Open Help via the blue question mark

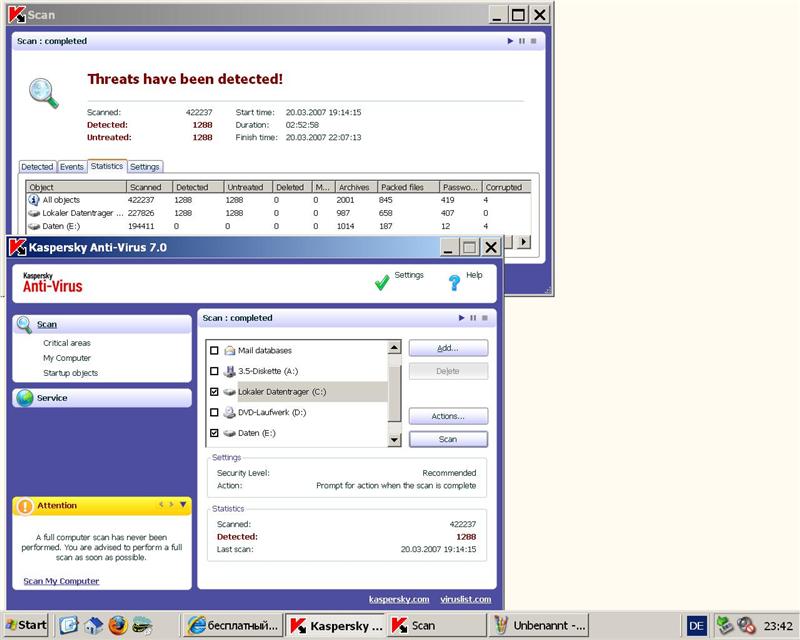(454, 283)
